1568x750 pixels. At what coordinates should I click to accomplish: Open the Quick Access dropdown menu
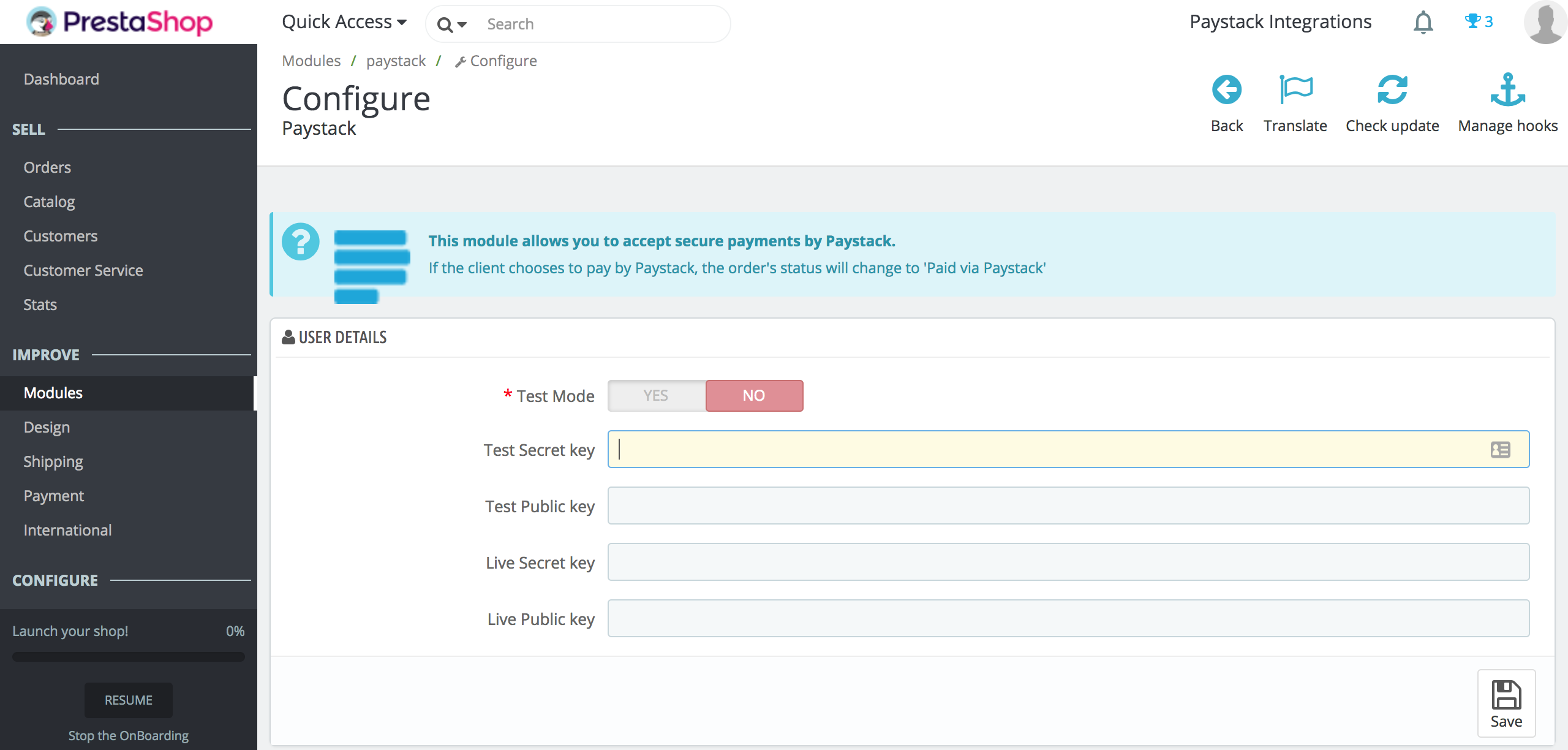[343, 22]
